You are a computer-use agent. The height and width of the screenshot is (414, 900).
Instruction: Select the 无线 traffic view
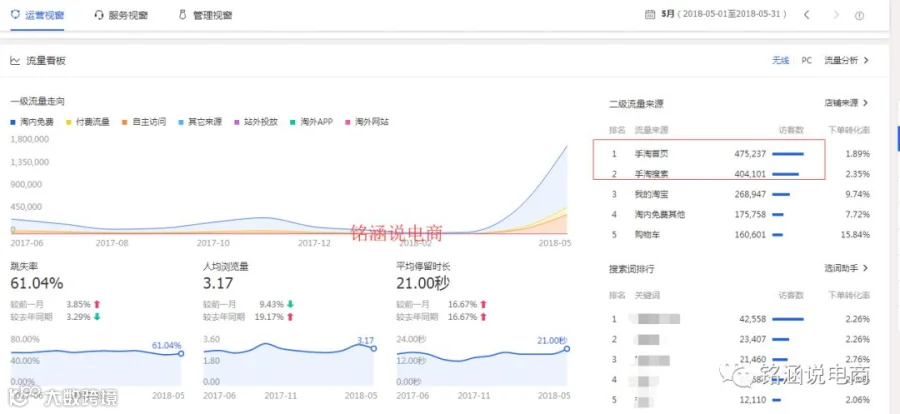(x=781, y=60)
